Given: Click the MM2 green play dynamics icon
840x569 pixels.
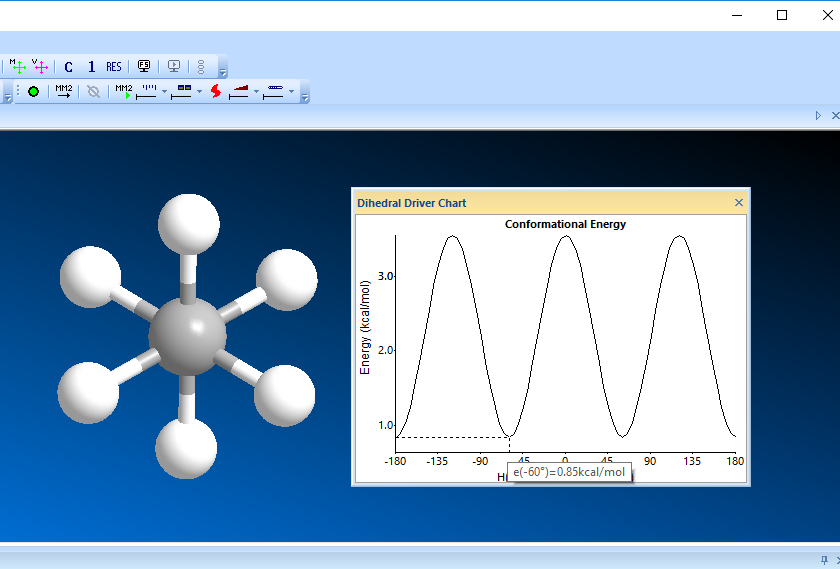Looking at the screenshot, I should 124,91.
